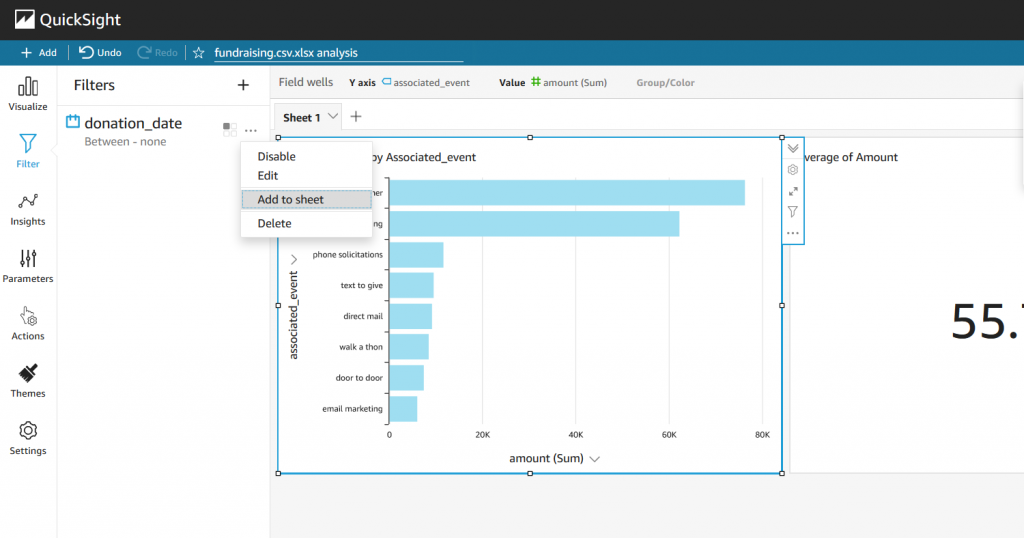Open visual's more options ellipsis menu

click(x=793, y=233)
